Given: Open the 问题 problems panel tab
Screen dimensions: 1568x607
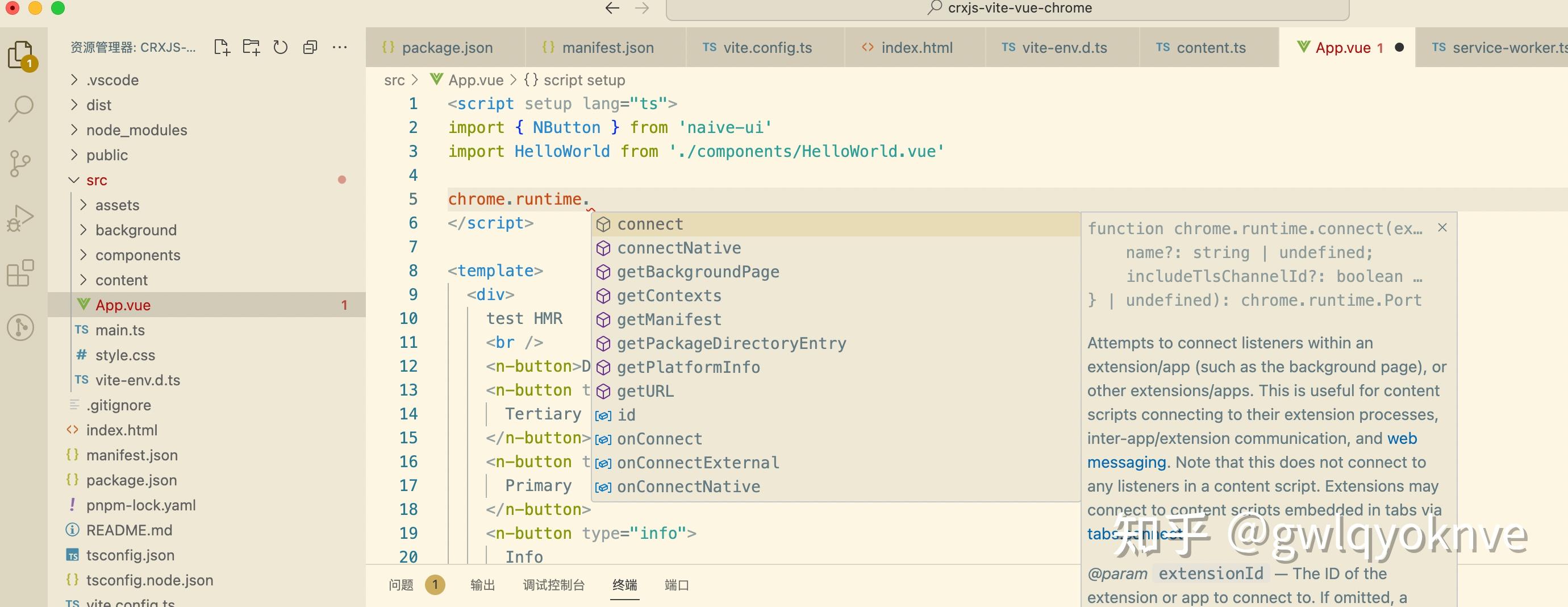Looking at the screenshot, I should [401, 585].
